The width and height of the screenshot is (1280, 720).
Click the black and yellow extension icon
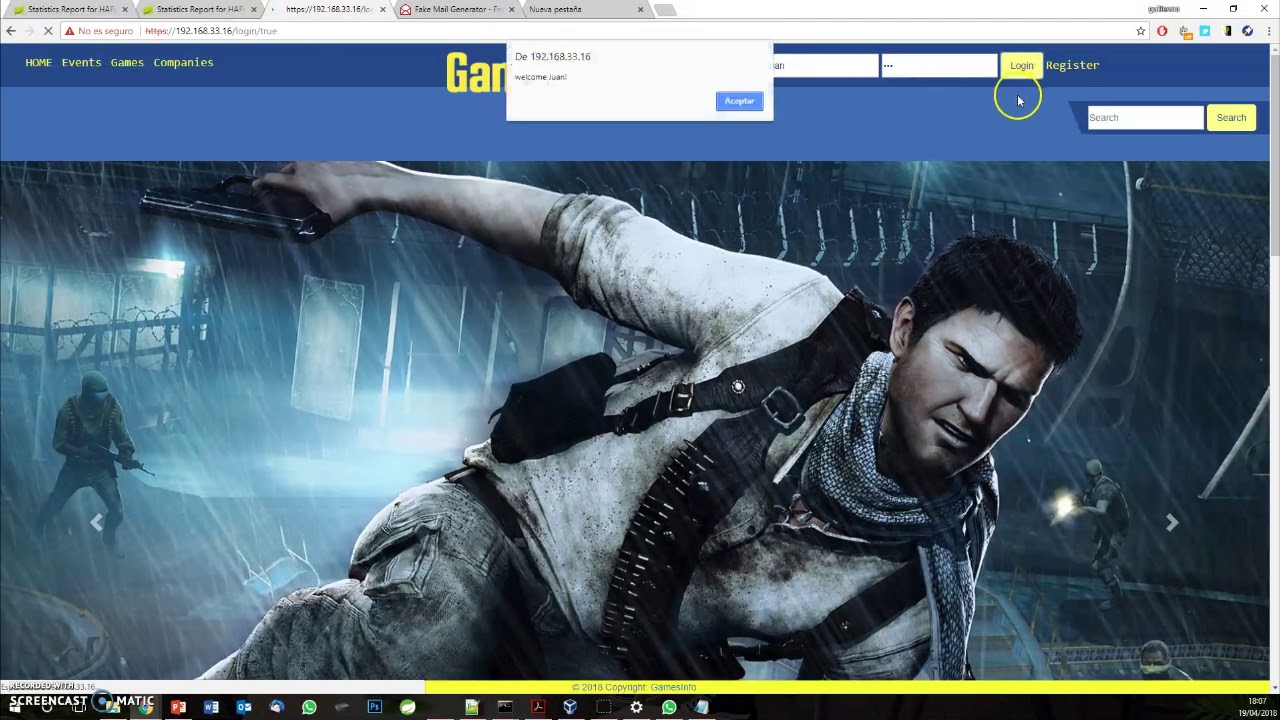click(x=1227, y=31)
